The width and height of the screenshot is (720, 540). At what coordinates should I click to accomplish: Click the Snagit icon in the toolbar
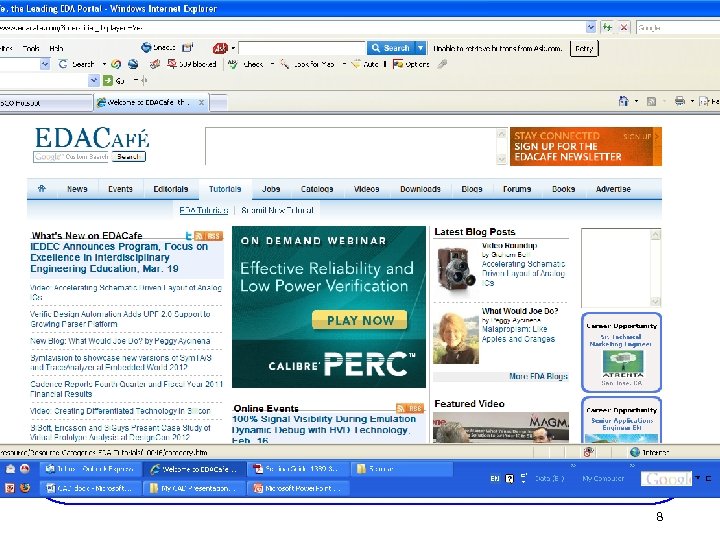coord(146,47)
